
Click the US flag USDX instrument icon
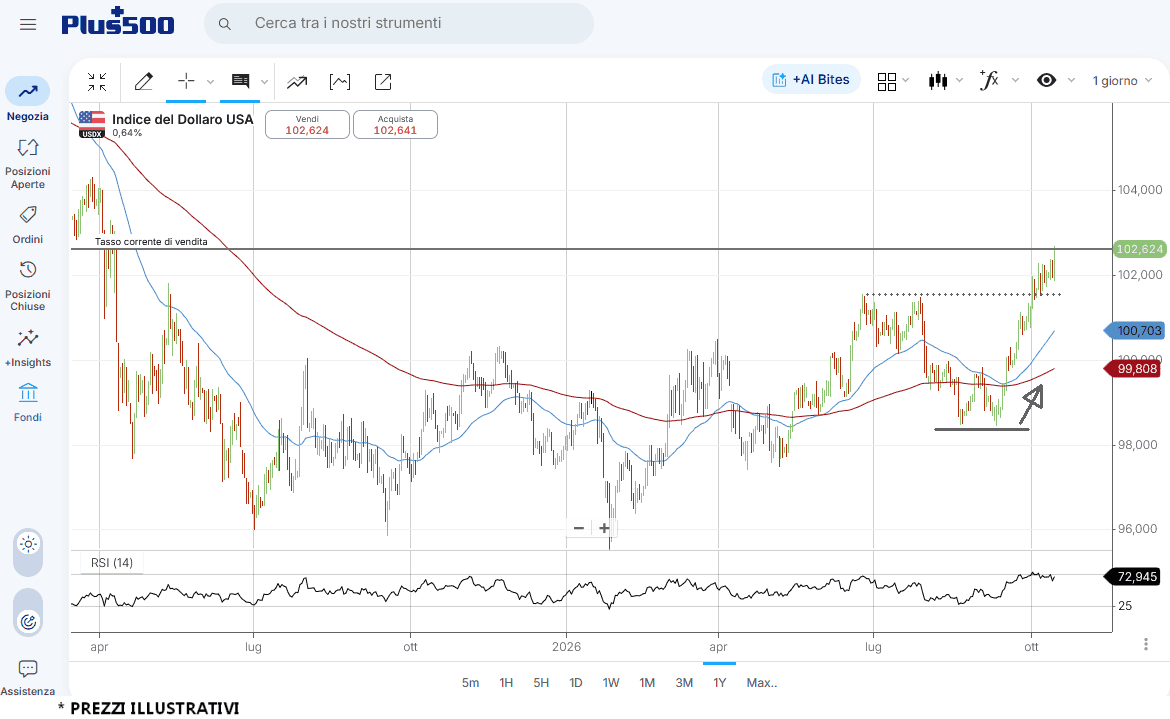tap(92, 125)
